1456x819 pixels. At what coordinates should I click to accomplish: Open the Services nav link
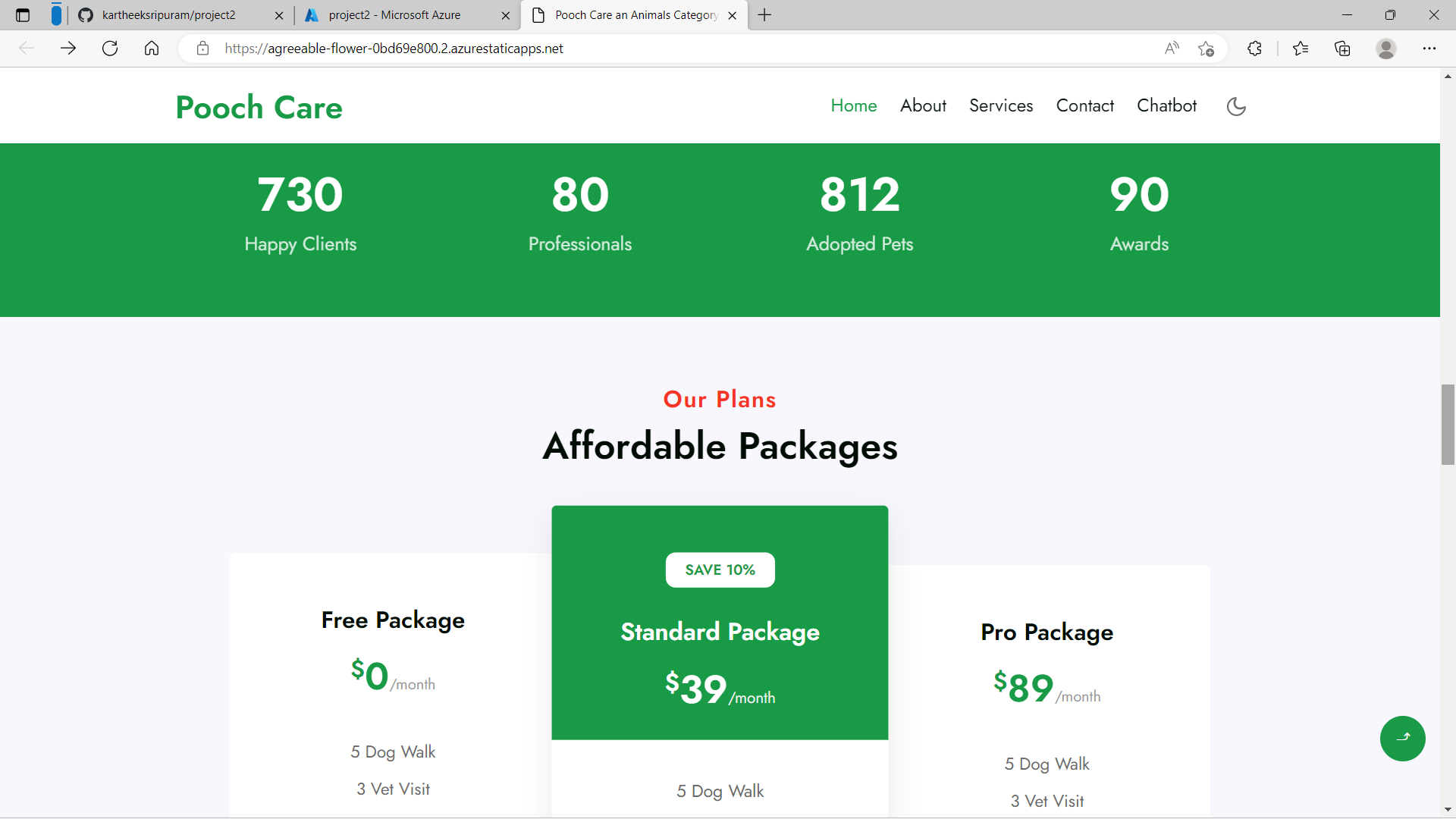(x=1001, y=105)
